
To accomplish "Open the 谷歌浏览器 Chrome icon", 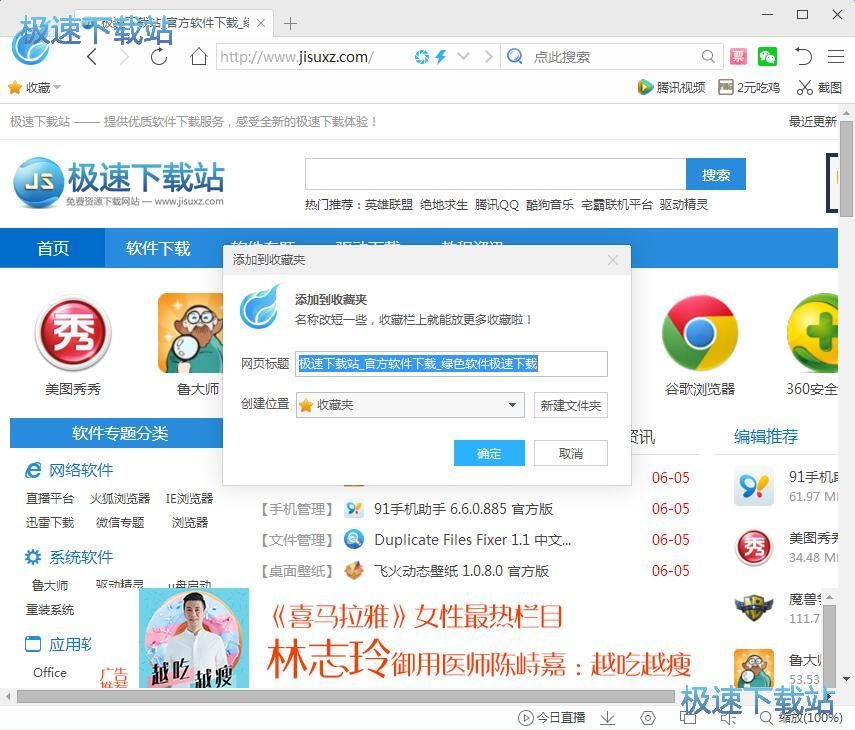I will tap(700, 333).
